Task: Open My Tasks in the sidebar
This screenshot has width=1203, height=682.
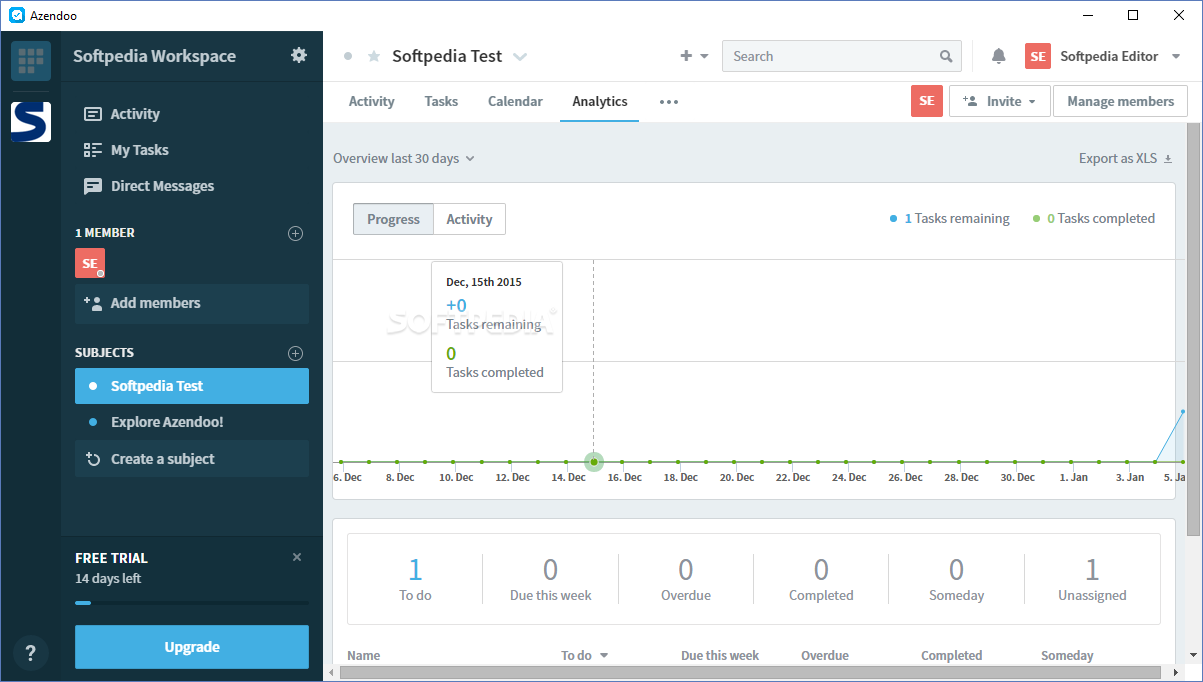Action: 139,150
